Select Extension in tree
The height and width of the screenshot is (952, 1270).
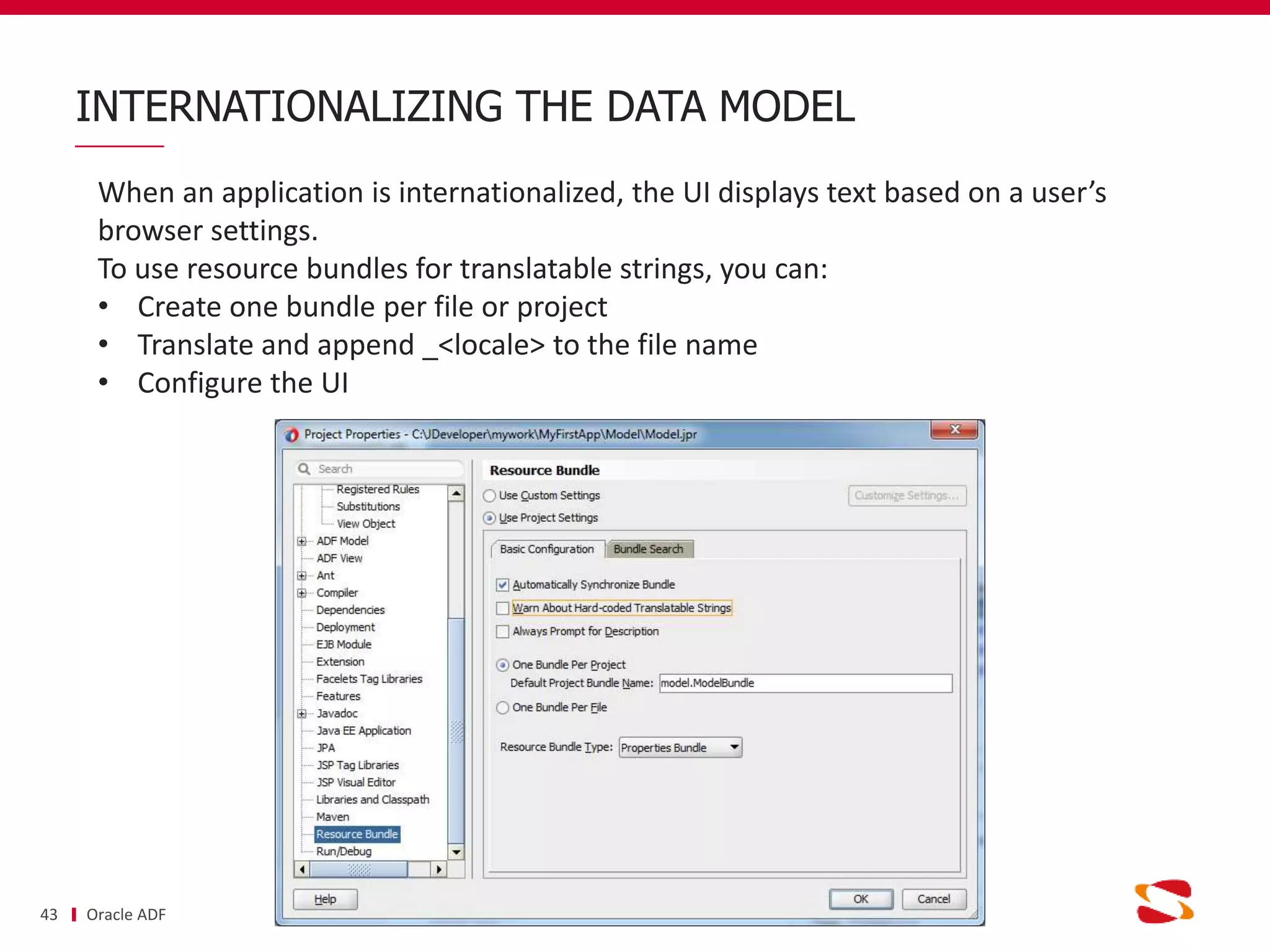pos(340,663)
